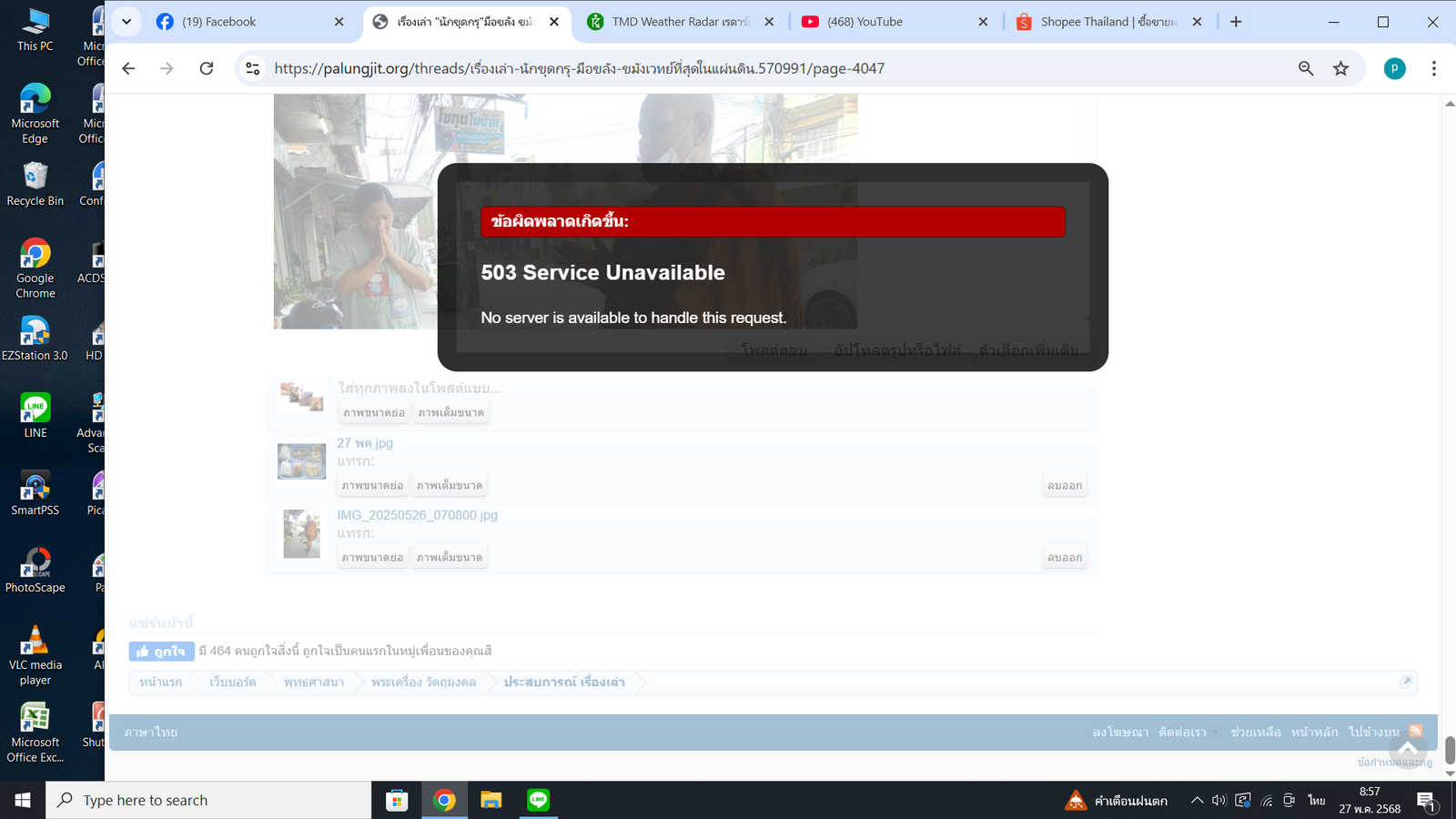Open the Chrome three-dot menu
This screenshot has height=819, width=1456.
(1433, 68)
